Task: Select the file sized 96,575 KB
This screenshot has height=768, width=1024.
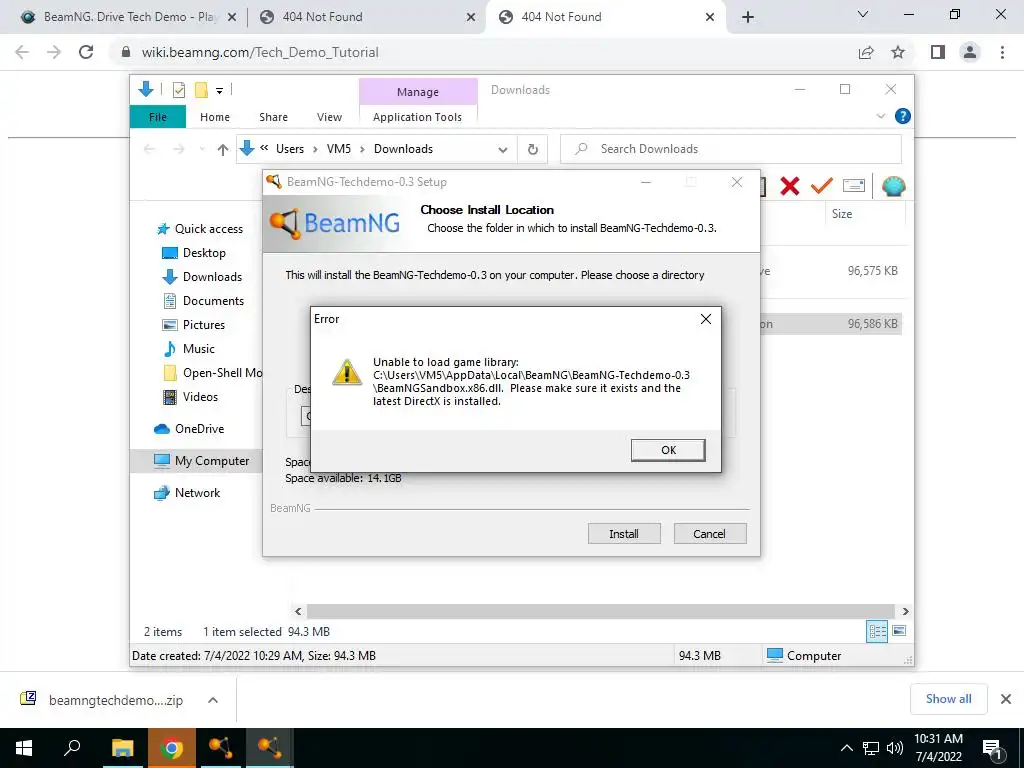Action: coord(872,270)
